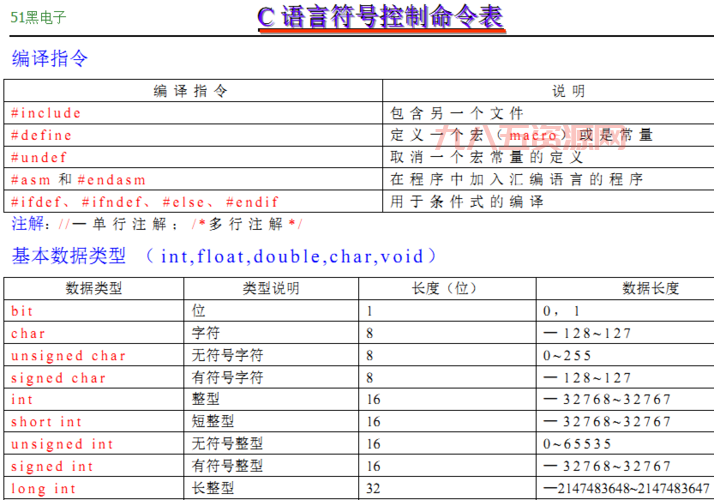714x500 pixels.
Task: Click the 长度（位） column header
Action: click(x=445, y=288)
